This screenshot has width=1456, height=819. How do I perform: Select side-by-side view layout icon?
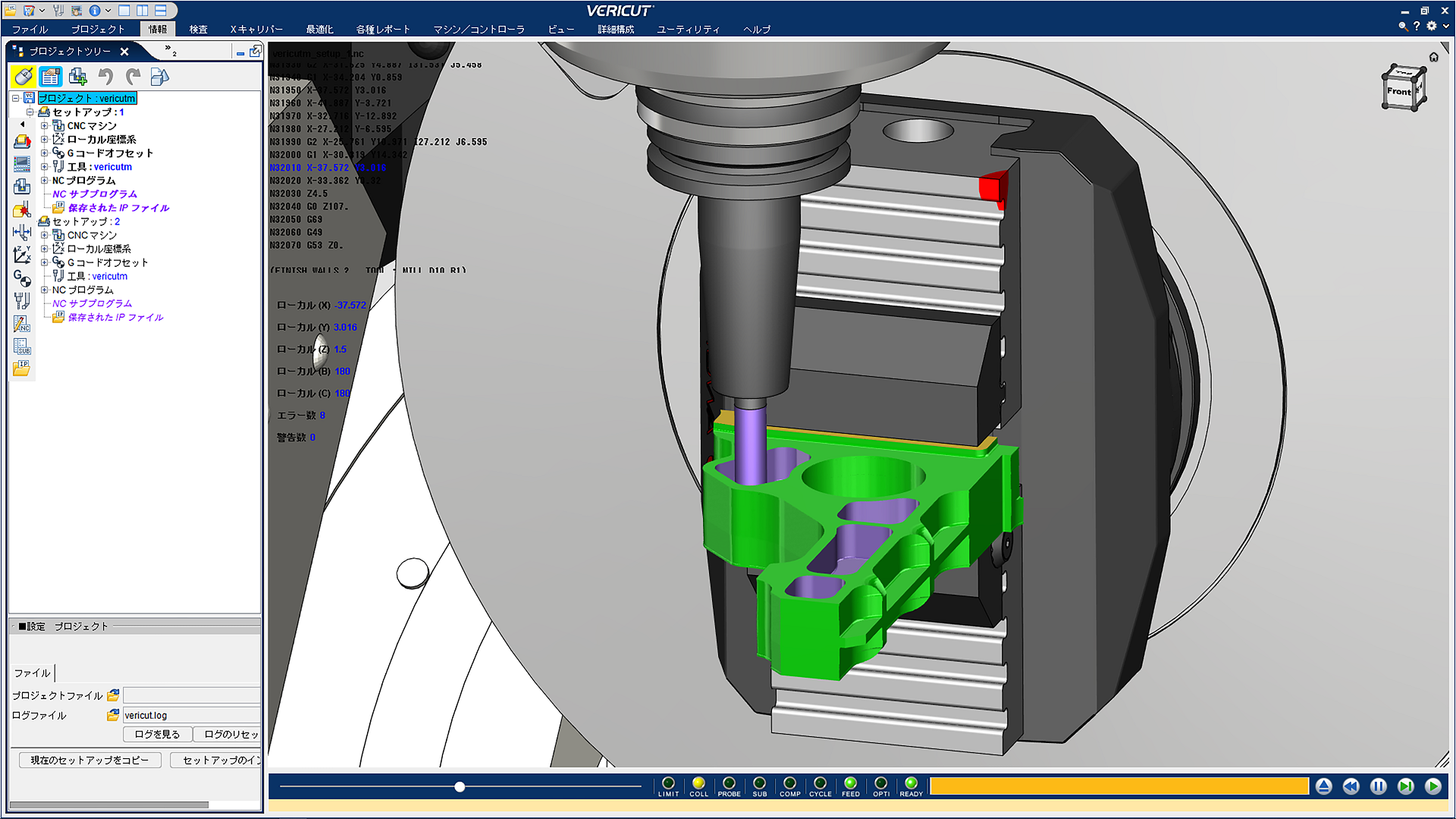click(x=143, y=11)
